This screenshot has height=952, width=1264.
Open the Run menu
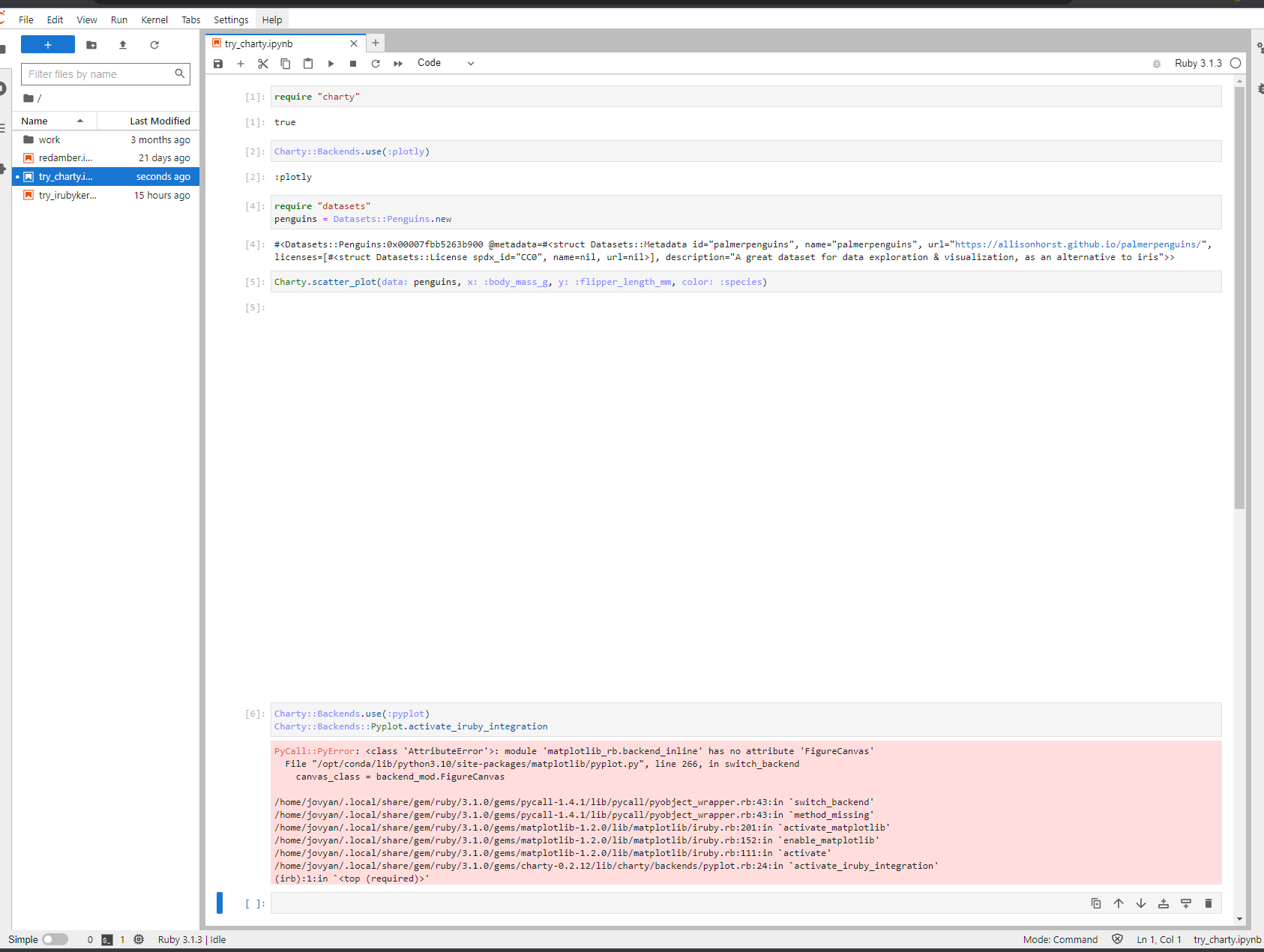click(x=119, y=20)
